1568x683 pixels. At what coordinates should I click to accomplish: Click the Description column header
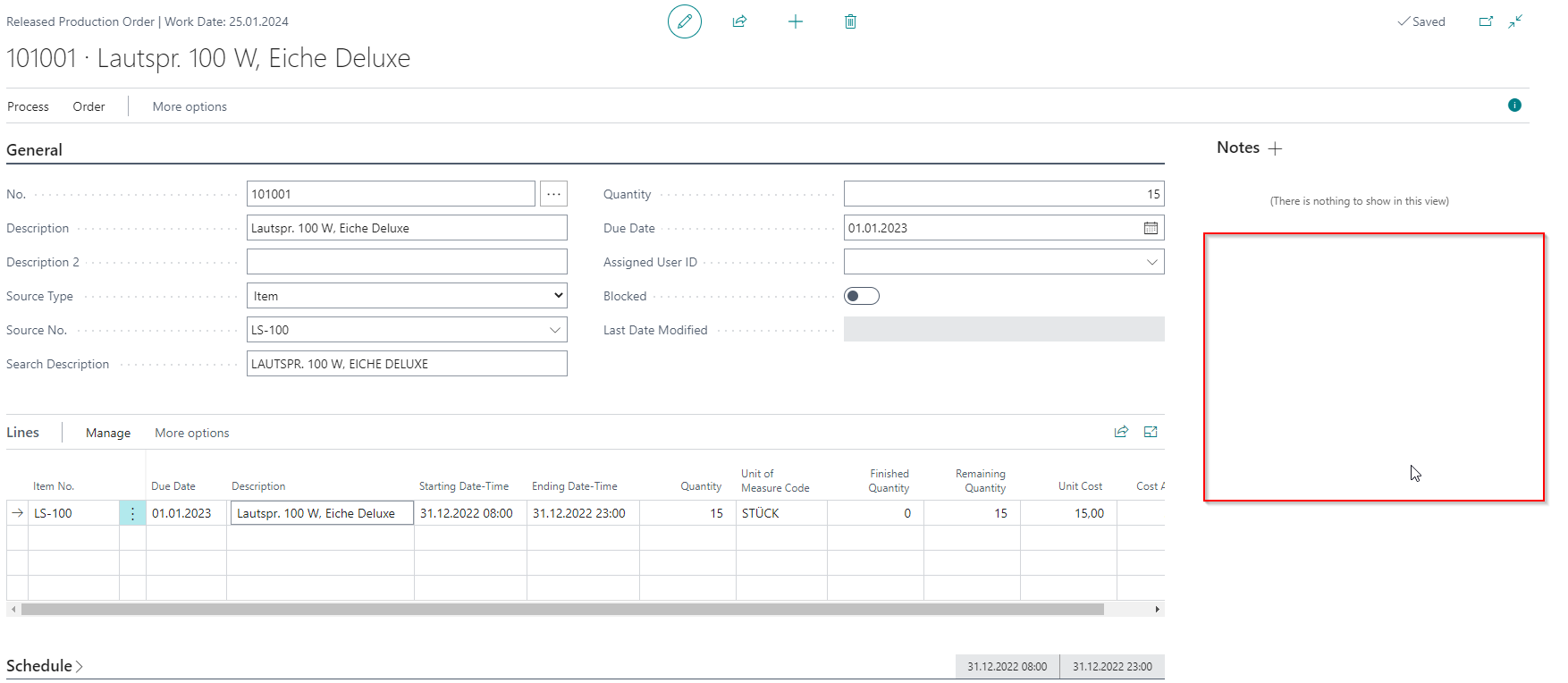coord(258,486)
